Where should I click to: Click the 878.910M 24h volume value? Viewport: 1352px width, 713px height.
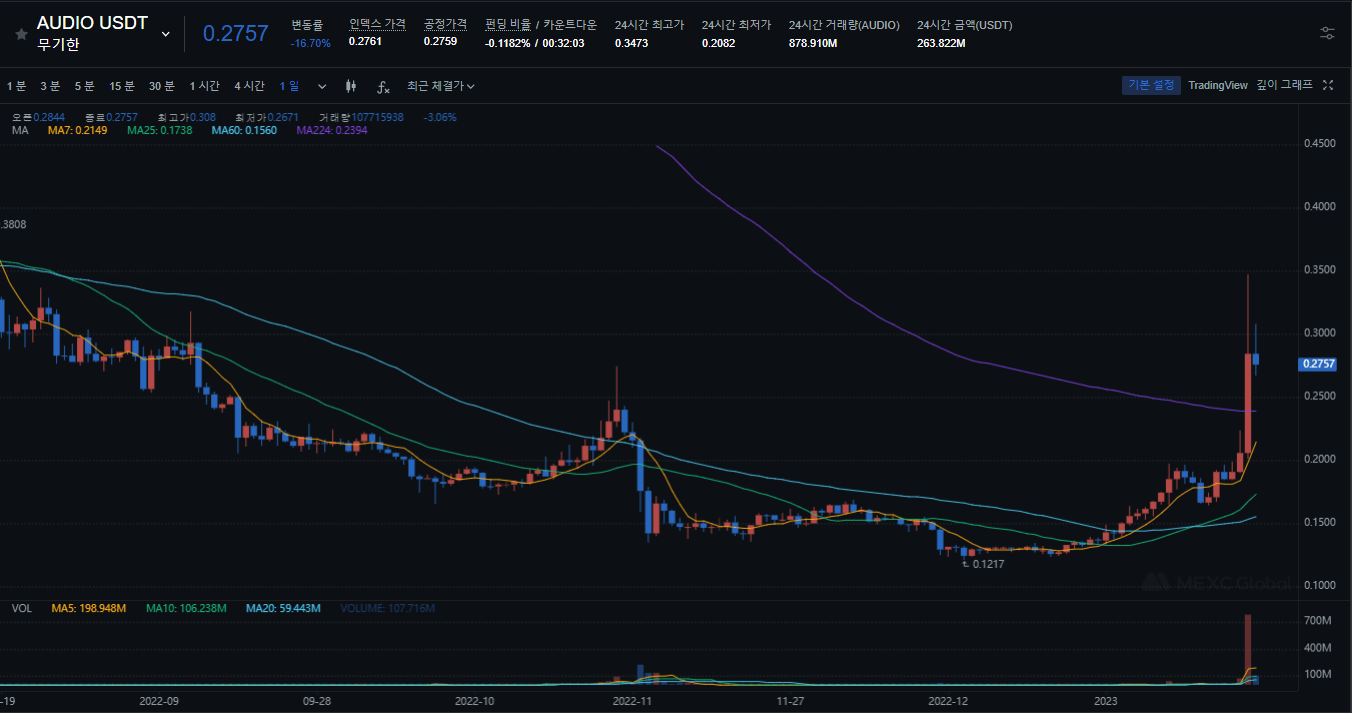[813, 43]
